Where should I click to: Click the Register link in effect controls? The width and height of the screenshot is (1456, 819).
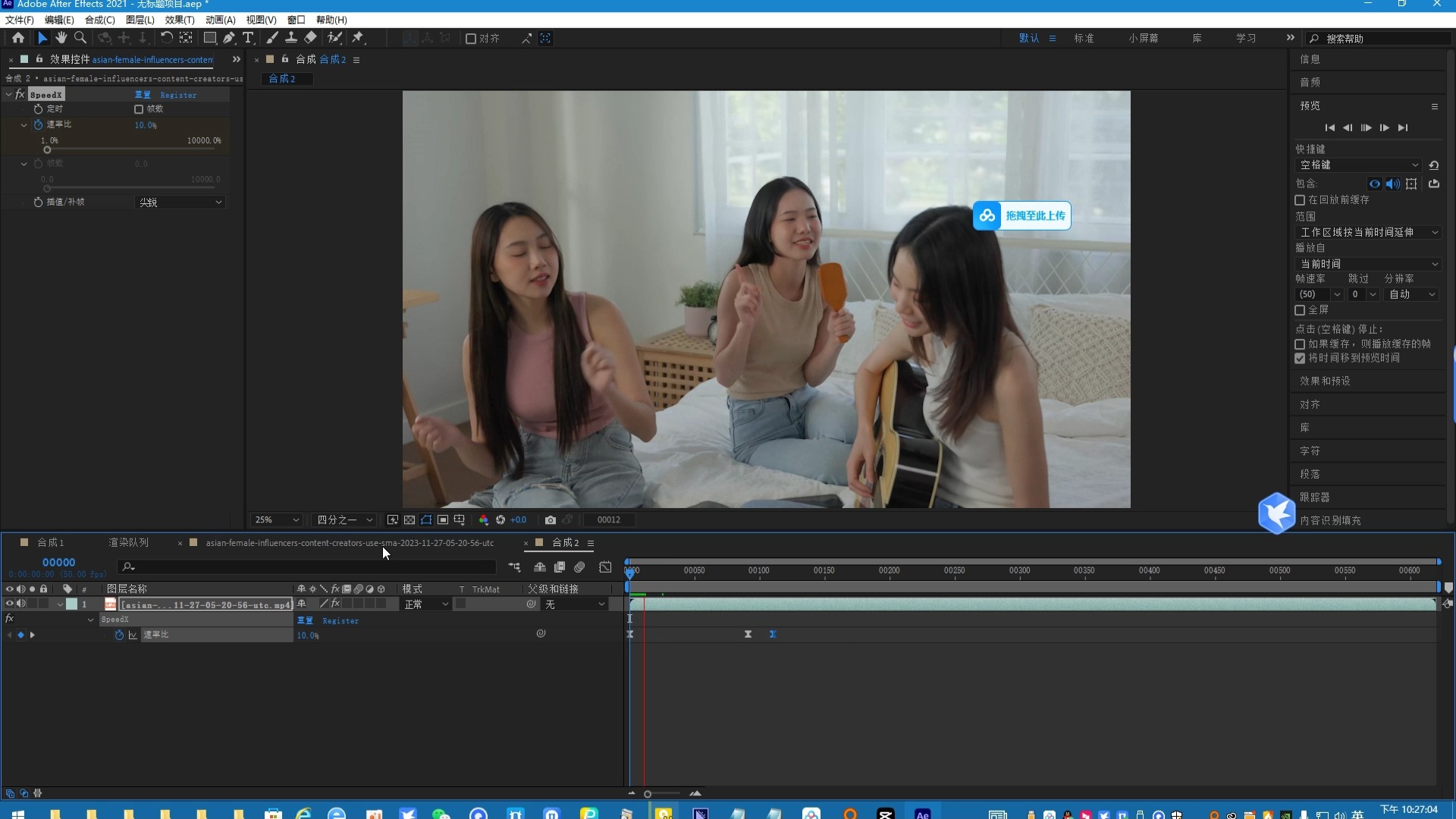(178, 95)
